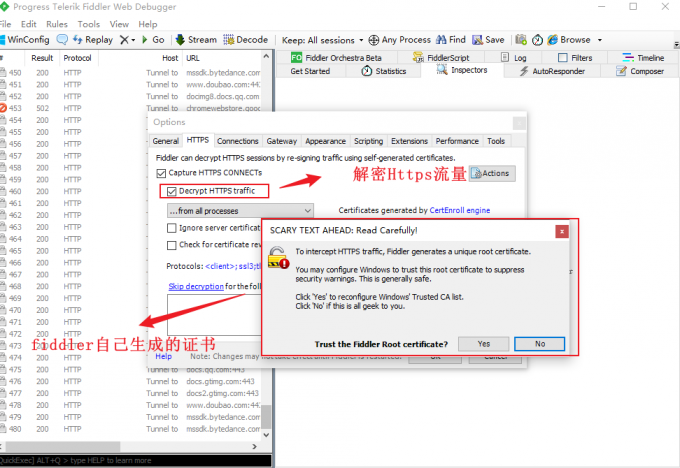Viewport: 680px width, 468px height.
Task: Click the Go resume button
Action: pyautogui.click(x=153, y=39)
